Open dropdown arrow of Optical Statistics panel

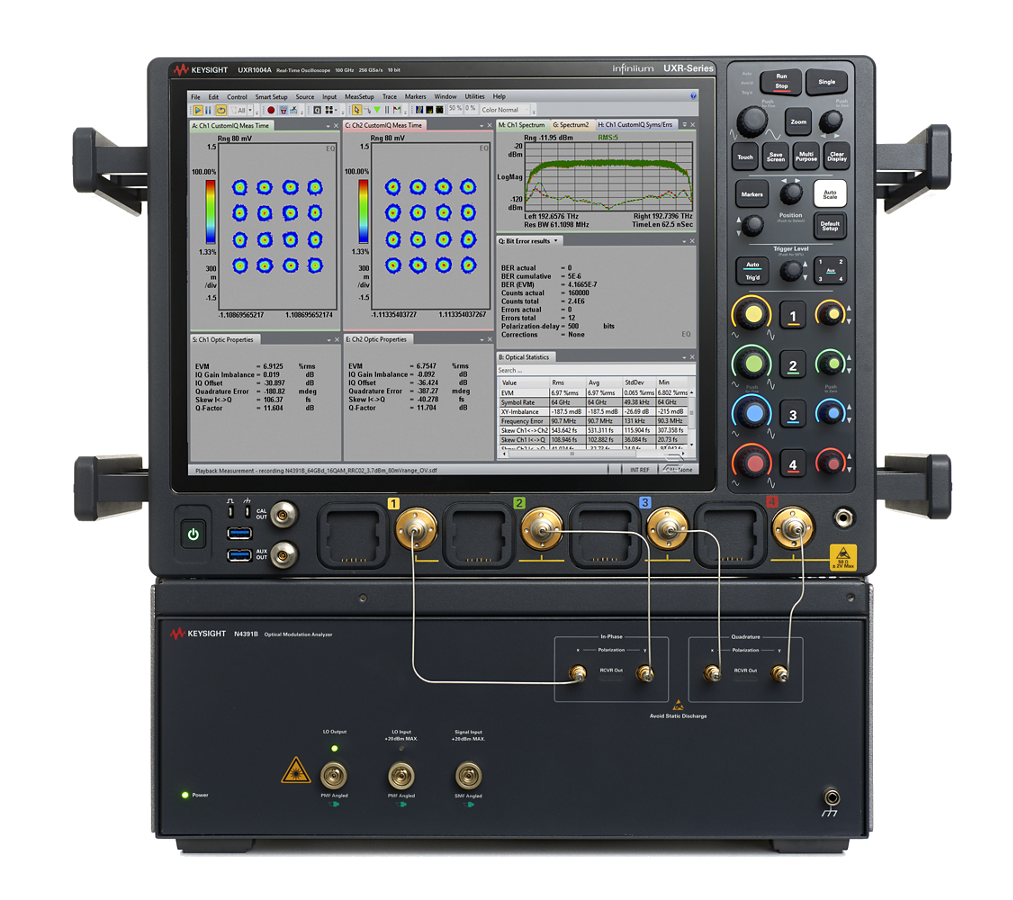[x=684, y=357]
